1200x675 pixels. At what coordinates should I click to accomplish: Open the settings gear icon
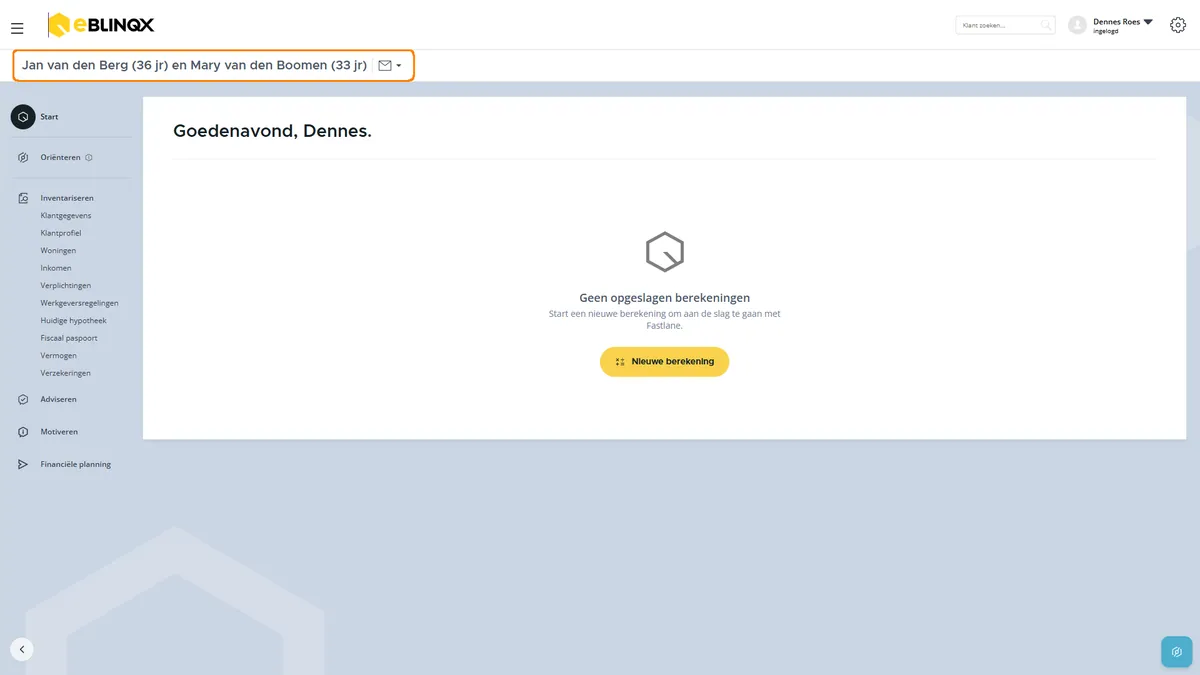[1178, 25]
